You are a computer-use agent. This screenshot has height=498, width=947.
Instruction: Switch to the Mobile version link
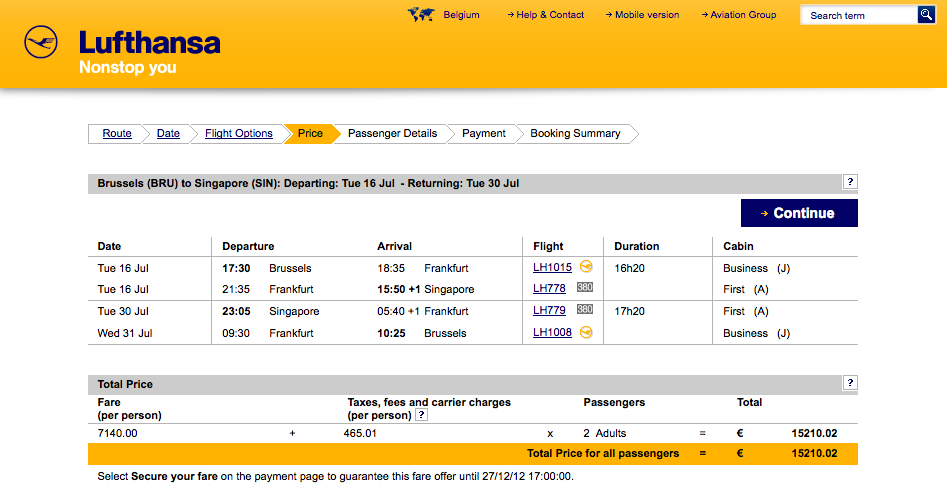coord(646,15)
